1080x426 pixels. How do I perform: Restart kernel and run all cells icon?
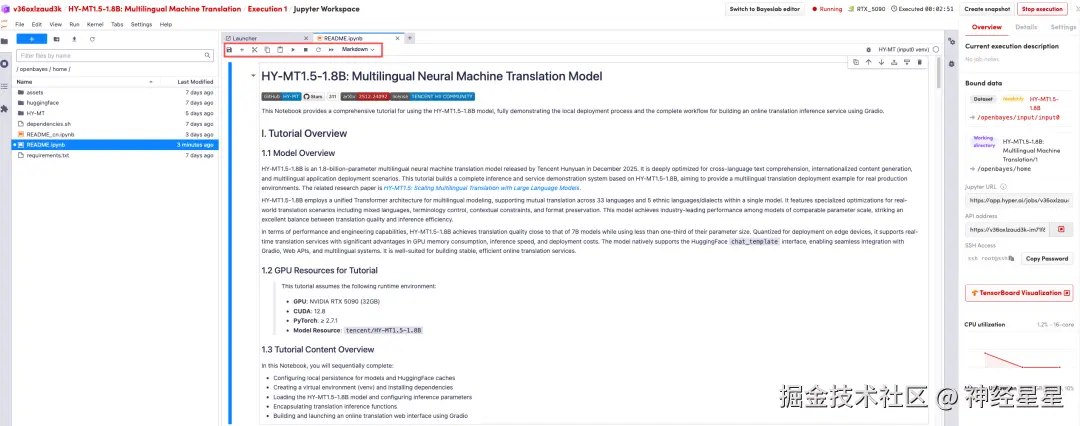[331, 50]
